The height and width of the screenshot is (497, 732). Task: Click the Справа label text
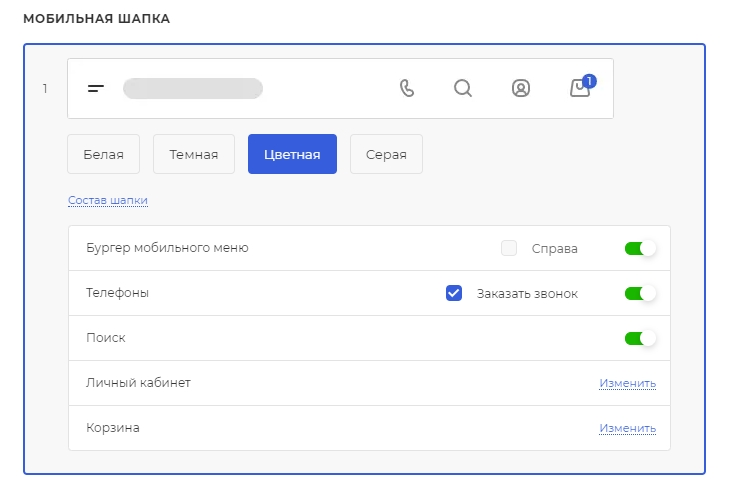tap(555, 249)
